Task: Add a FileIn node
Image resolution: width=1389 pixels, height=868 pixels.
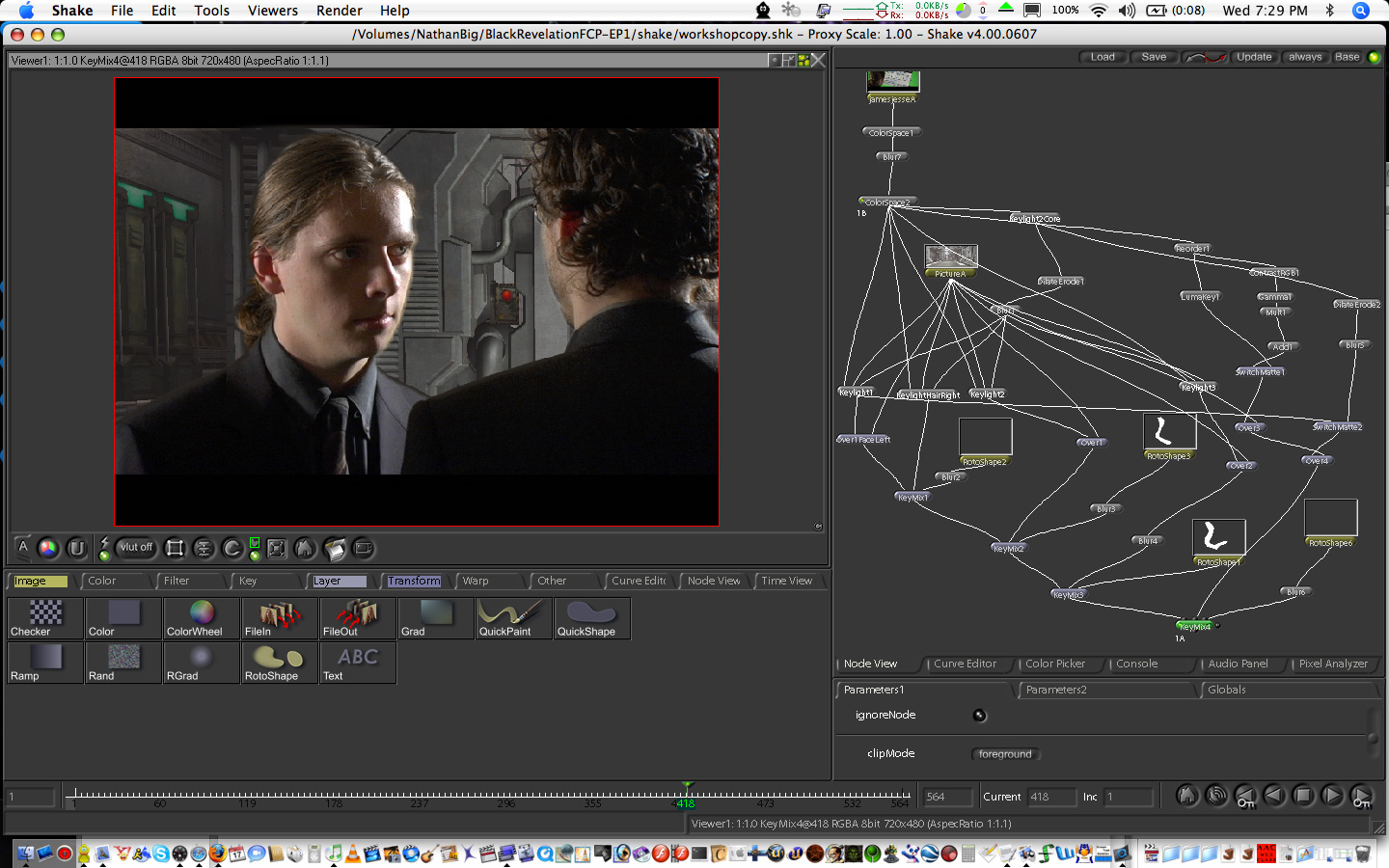Action: point(280,618)
